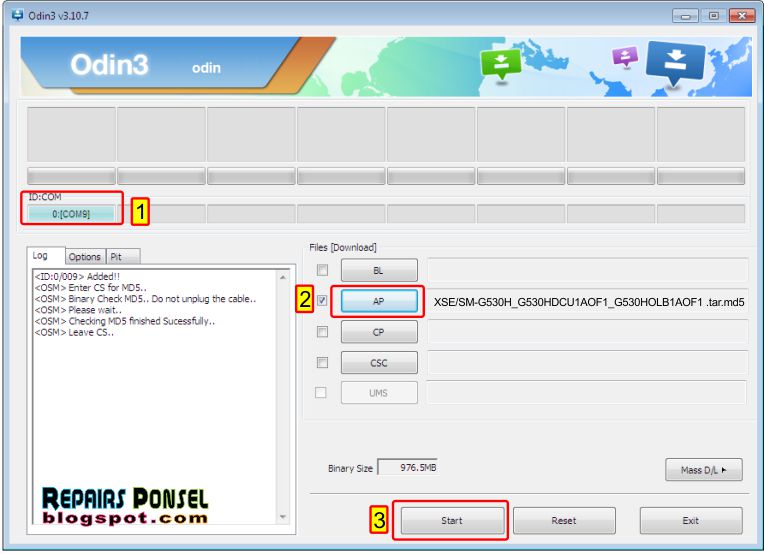Tick the BL file checkbox
The height and width of the screenshot is (554, 764).
click(322, 270)
